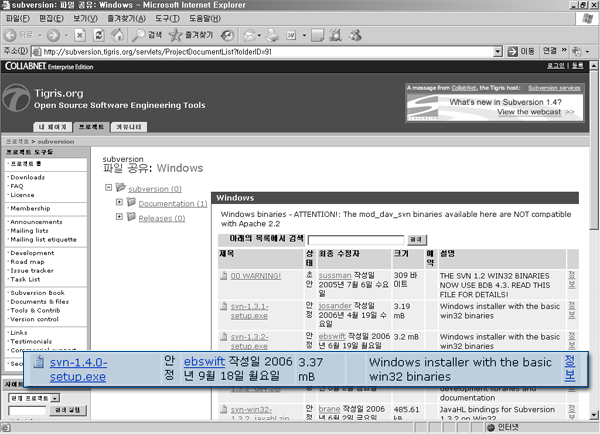This screenshot has width=600, height=435.
Task: Click the Tigris.org logo
Action: tap(16, 98)
